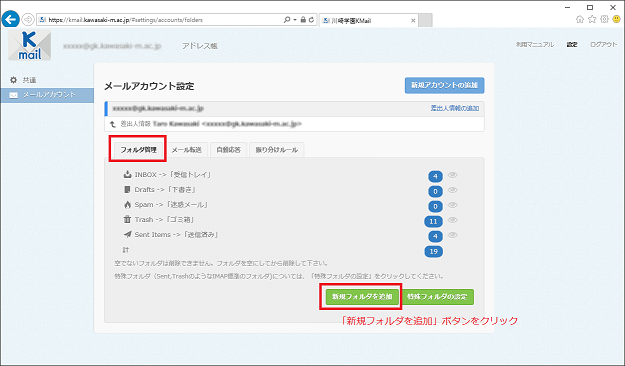Click the メールアカウント設定 heading
This screenshot has width=625, height=366.
(149, 86)
